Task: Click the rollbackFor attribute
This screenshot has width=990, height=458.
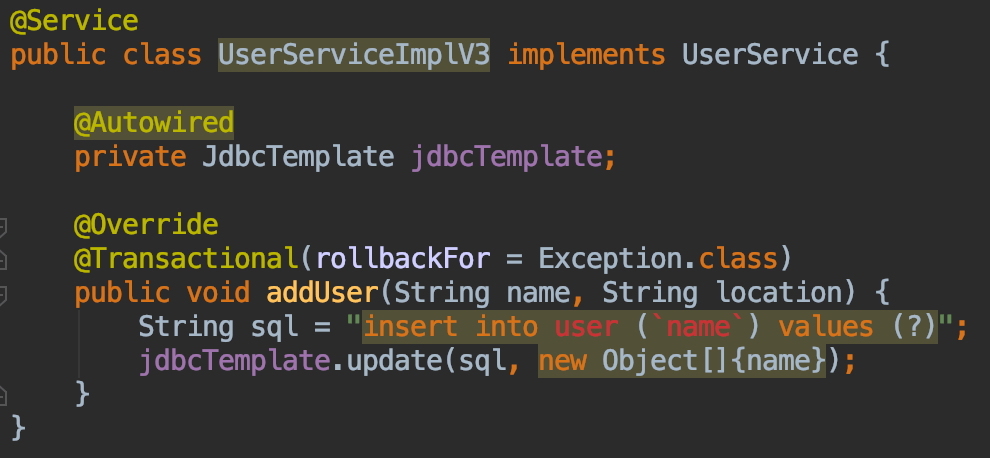Action: point(403,259)
